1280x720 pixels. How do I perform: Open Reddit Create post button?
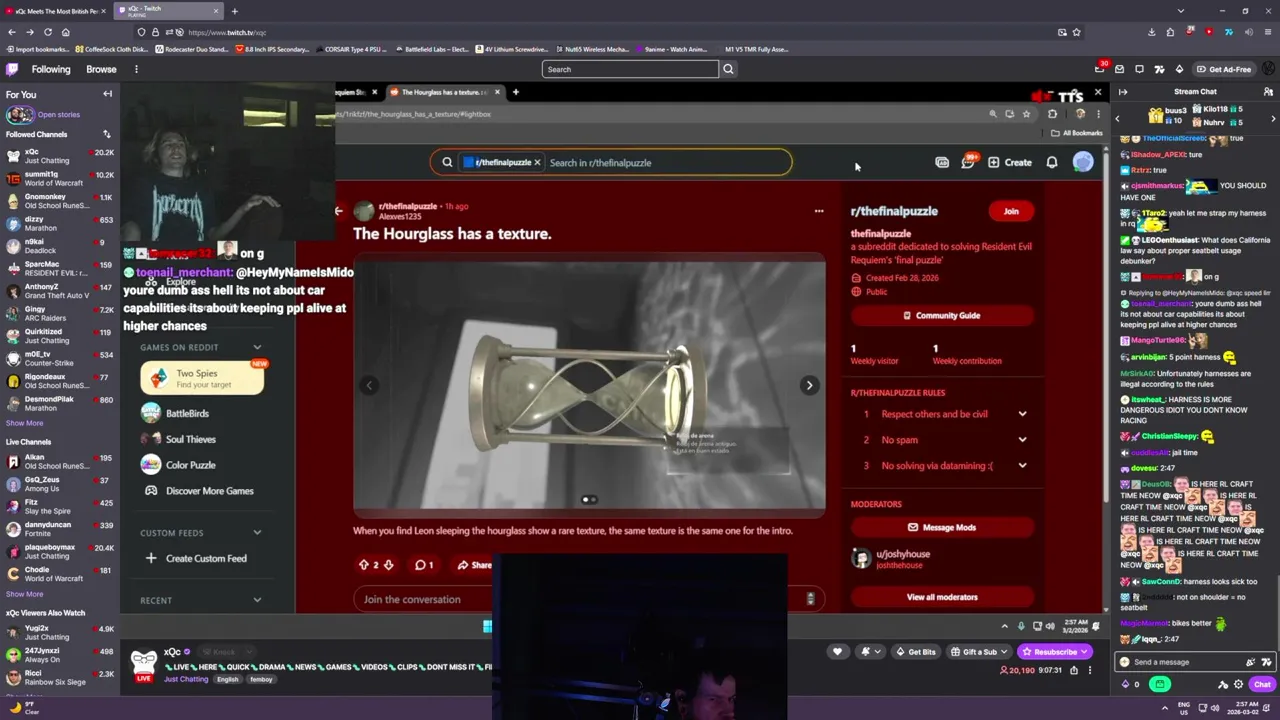(x=1010, y=162)
